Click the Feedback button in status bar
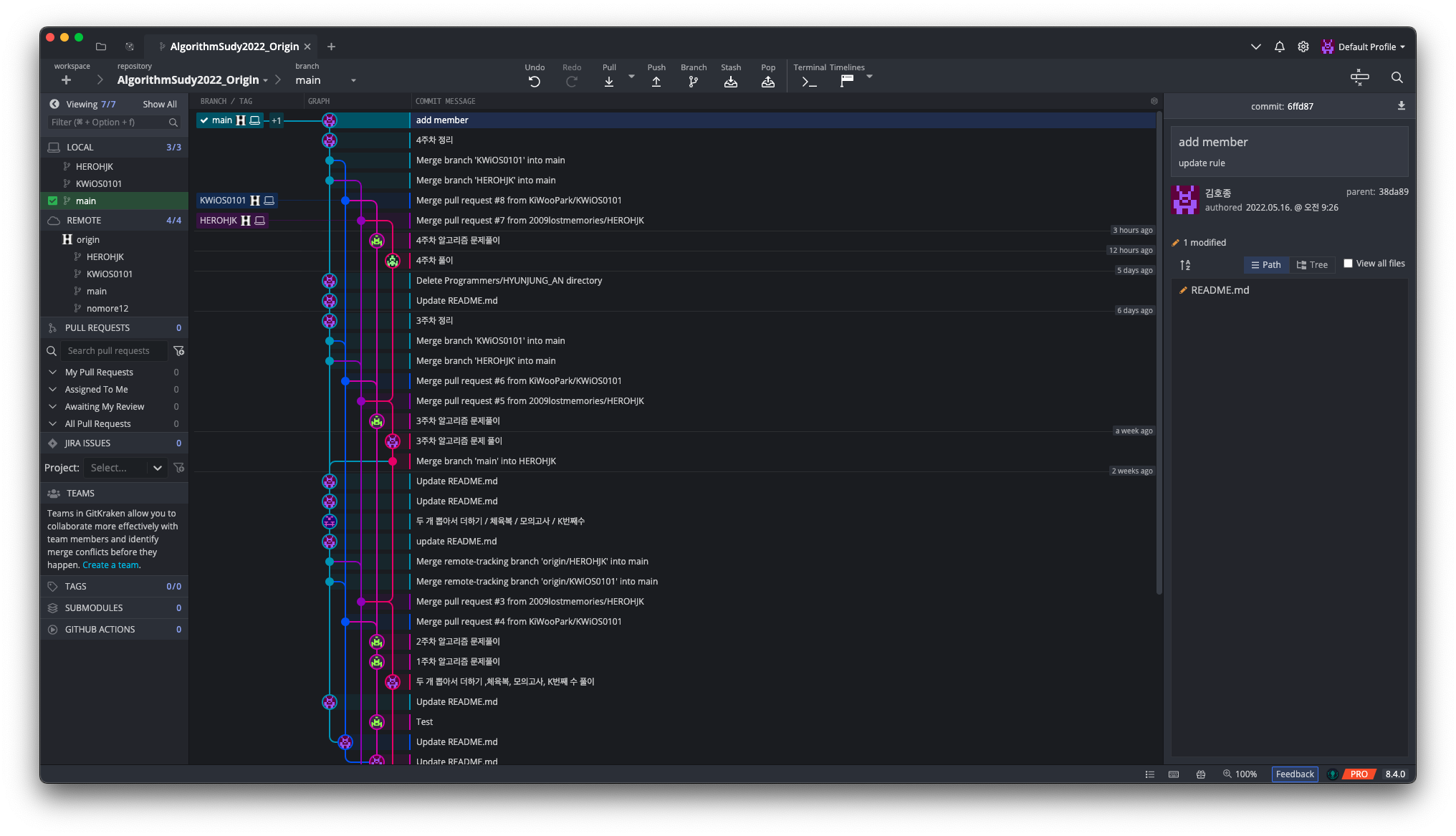Viewport: 1456px width, 836px height. pos(1294,774)
